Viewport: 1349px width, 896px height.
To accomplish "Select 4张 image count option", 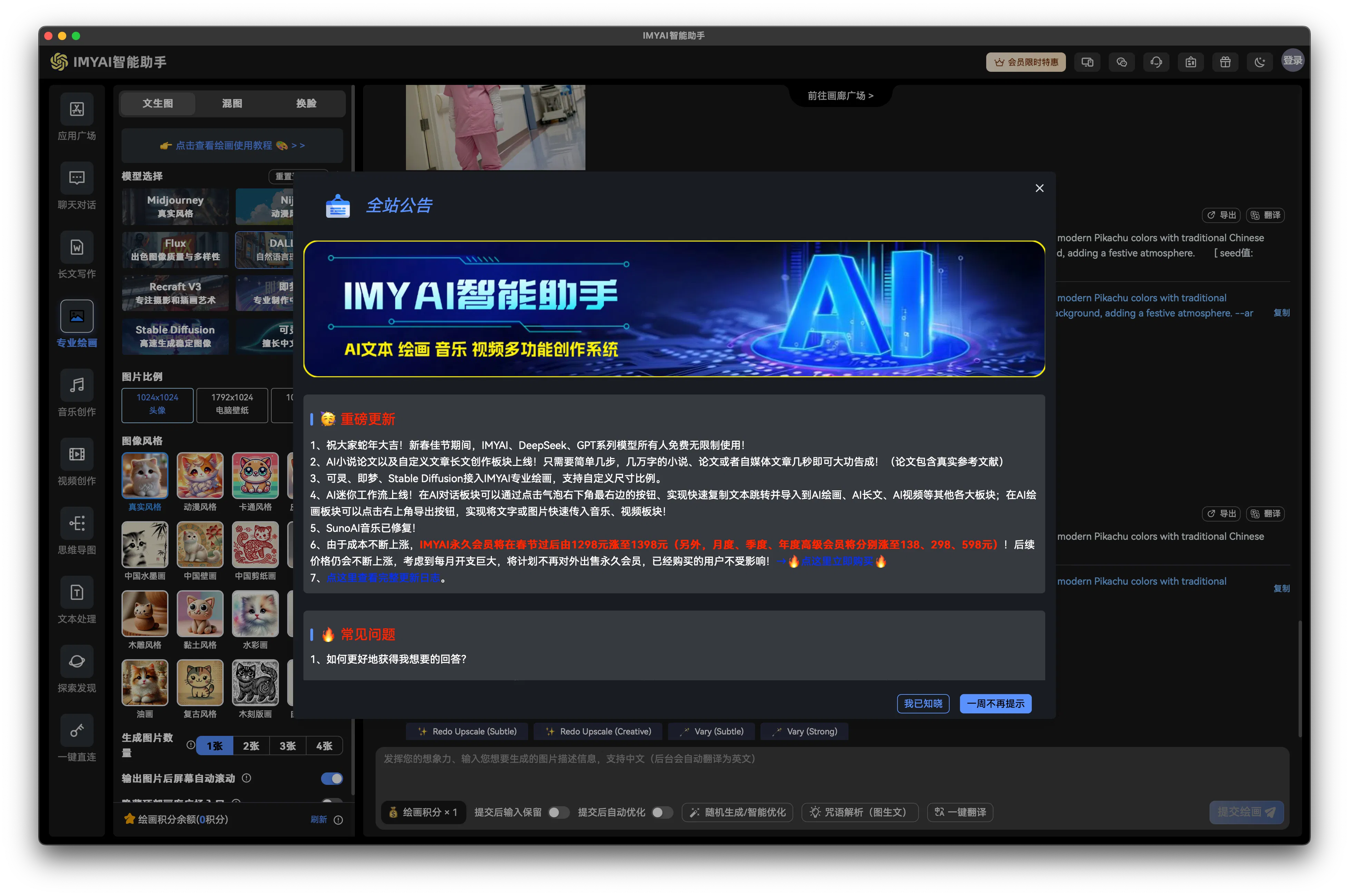I will coord(324,746).
